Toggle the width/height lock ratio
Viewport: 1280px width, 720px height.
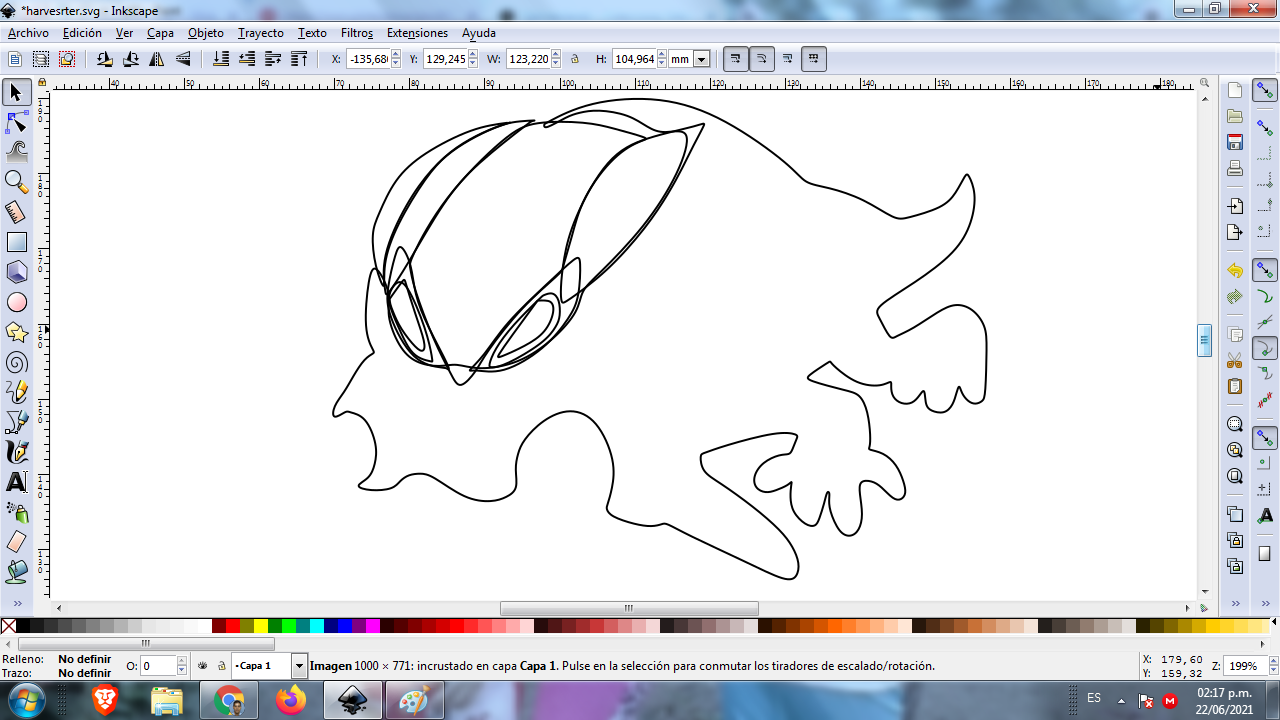tap(575, 59)
